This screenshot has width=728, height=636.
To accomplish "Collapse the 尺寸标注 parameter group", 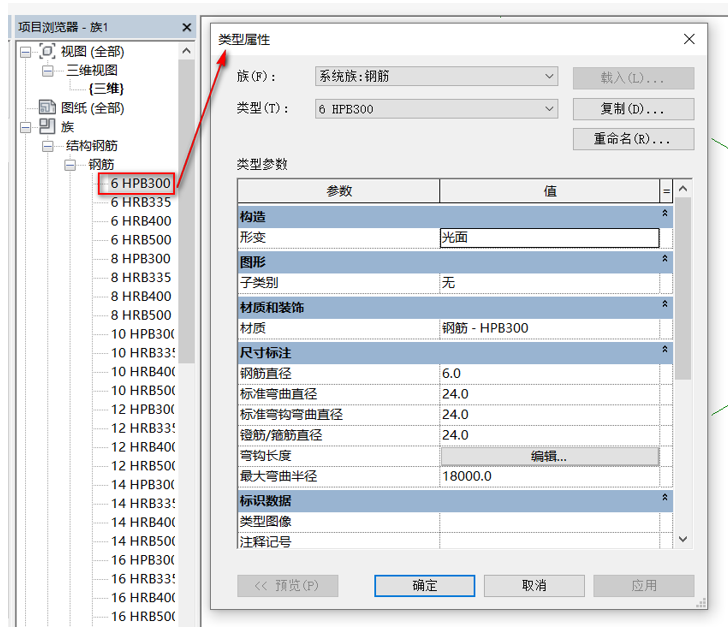I will tap(665, 352).
